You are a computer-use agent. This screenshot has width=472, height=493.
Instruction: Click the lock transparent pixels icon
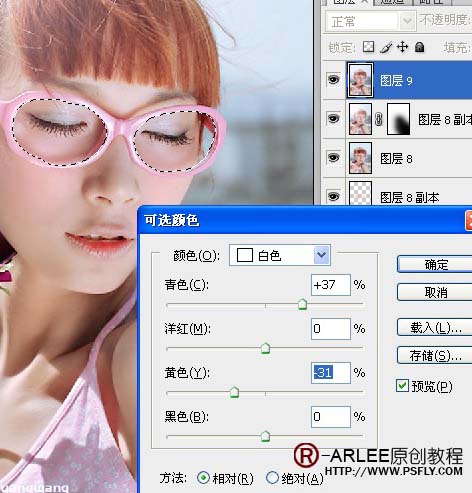pyautogui.click(x=368, y=47)
